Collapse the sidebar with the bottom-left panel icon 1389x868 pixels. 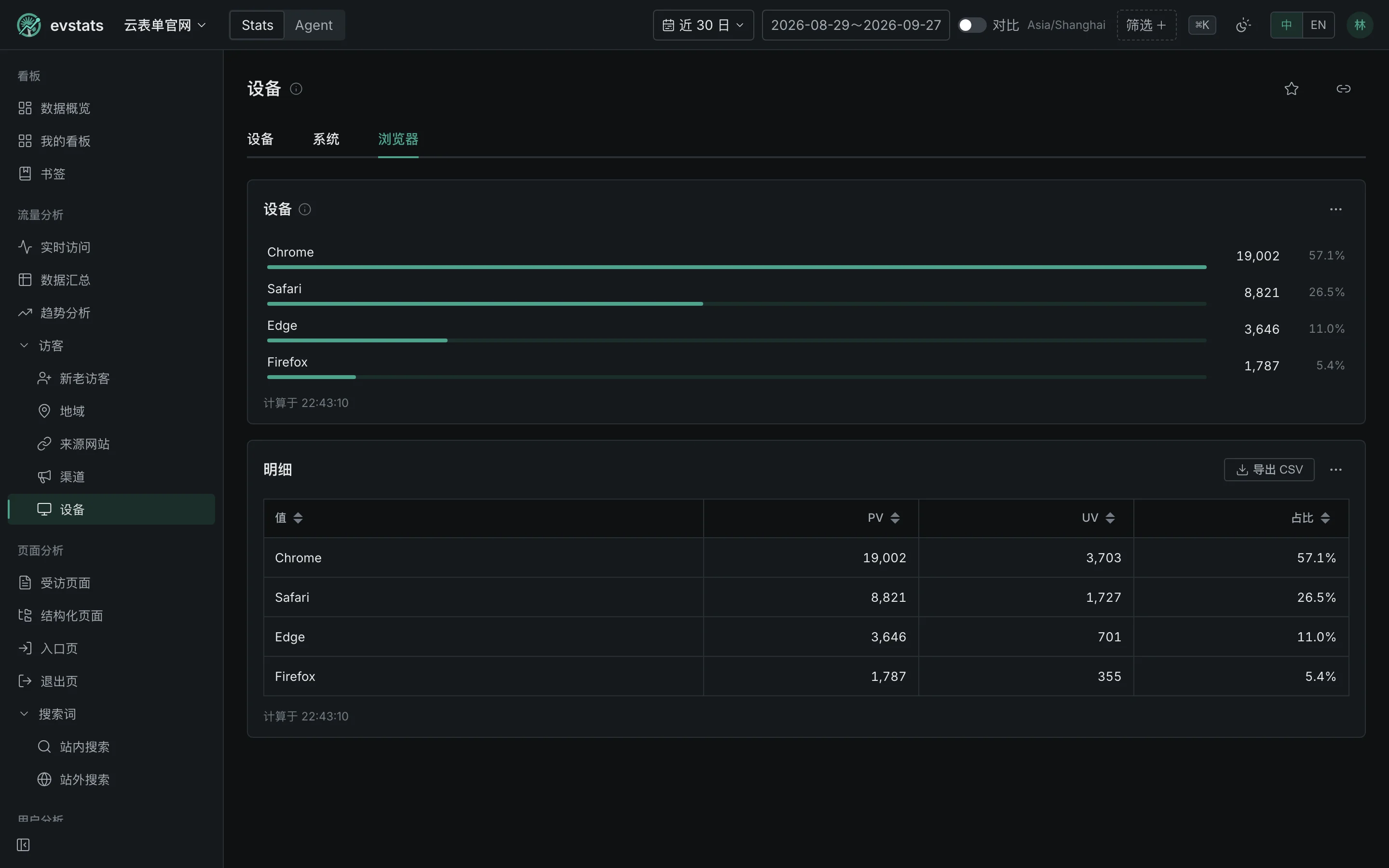tap(23, 844)
